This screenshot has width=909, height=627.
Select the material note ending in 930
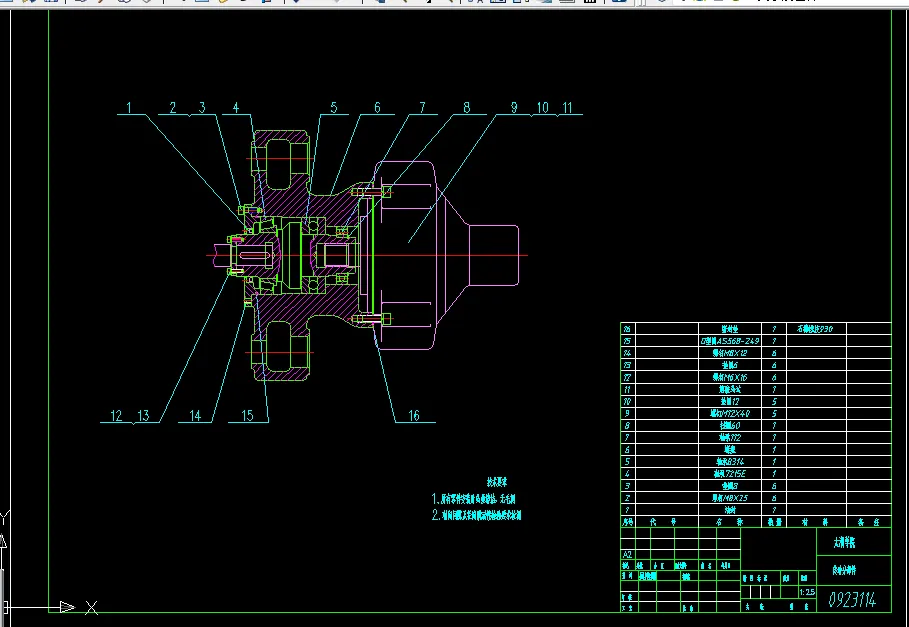pos(815,329)
